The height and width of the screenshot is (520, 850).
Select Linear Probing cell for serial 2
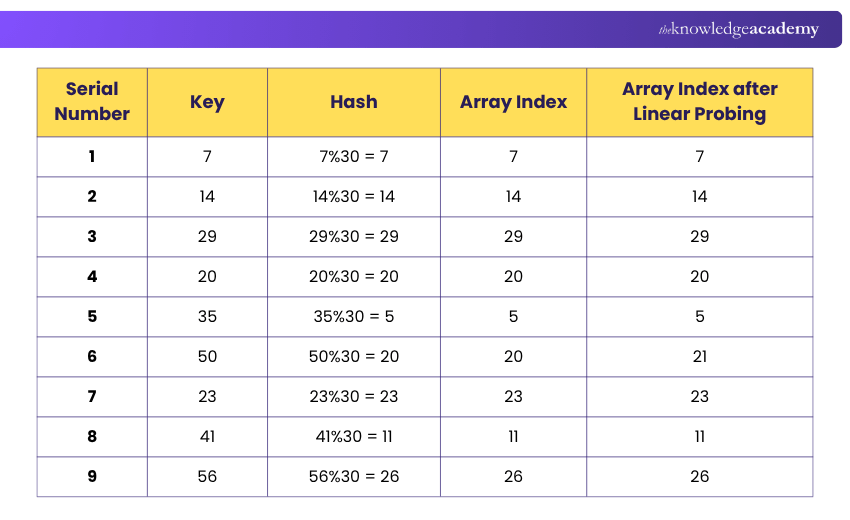coord(699,196)
